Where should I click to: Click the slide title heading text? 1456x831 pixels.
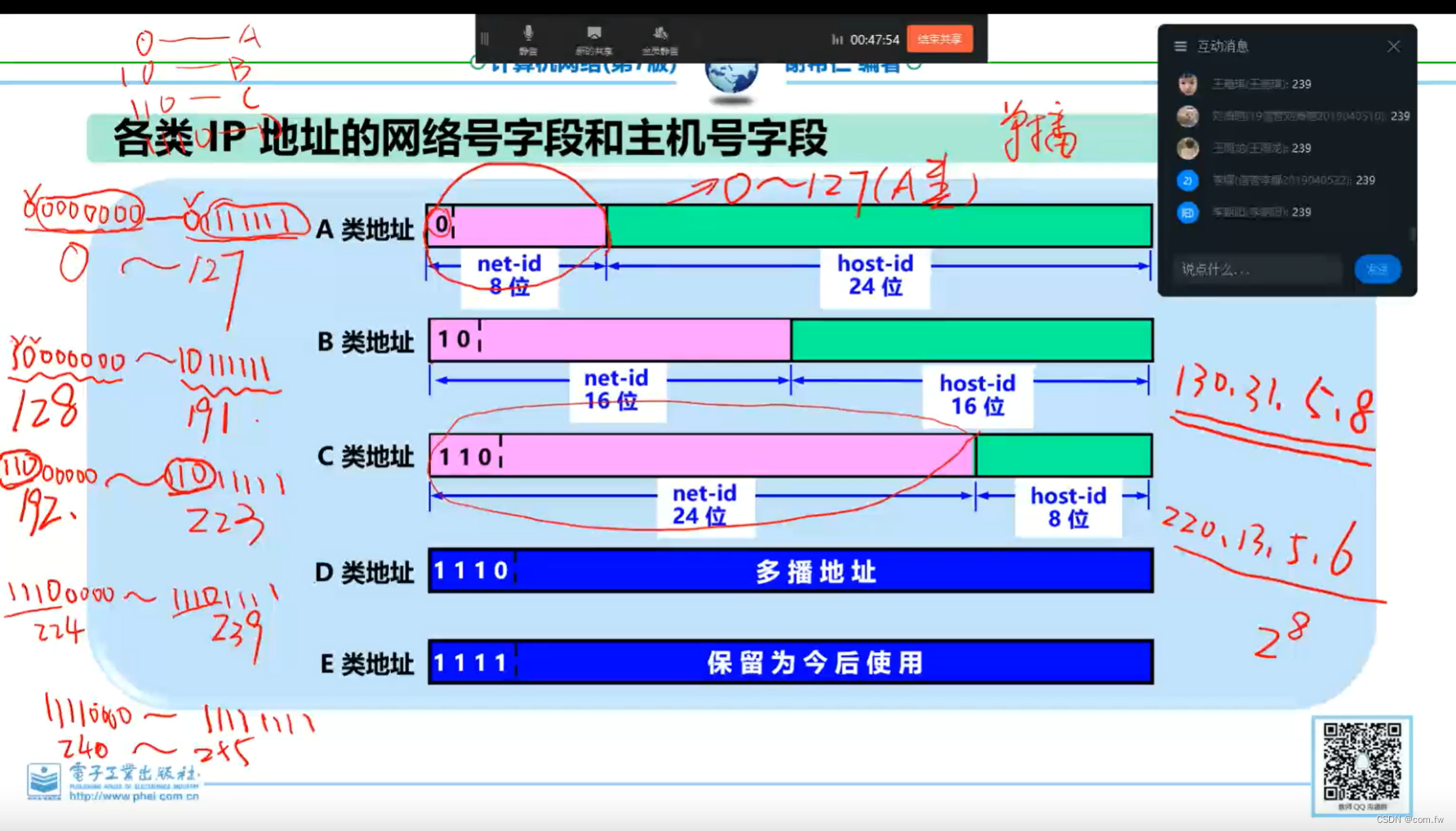click(x=470, y=138)
